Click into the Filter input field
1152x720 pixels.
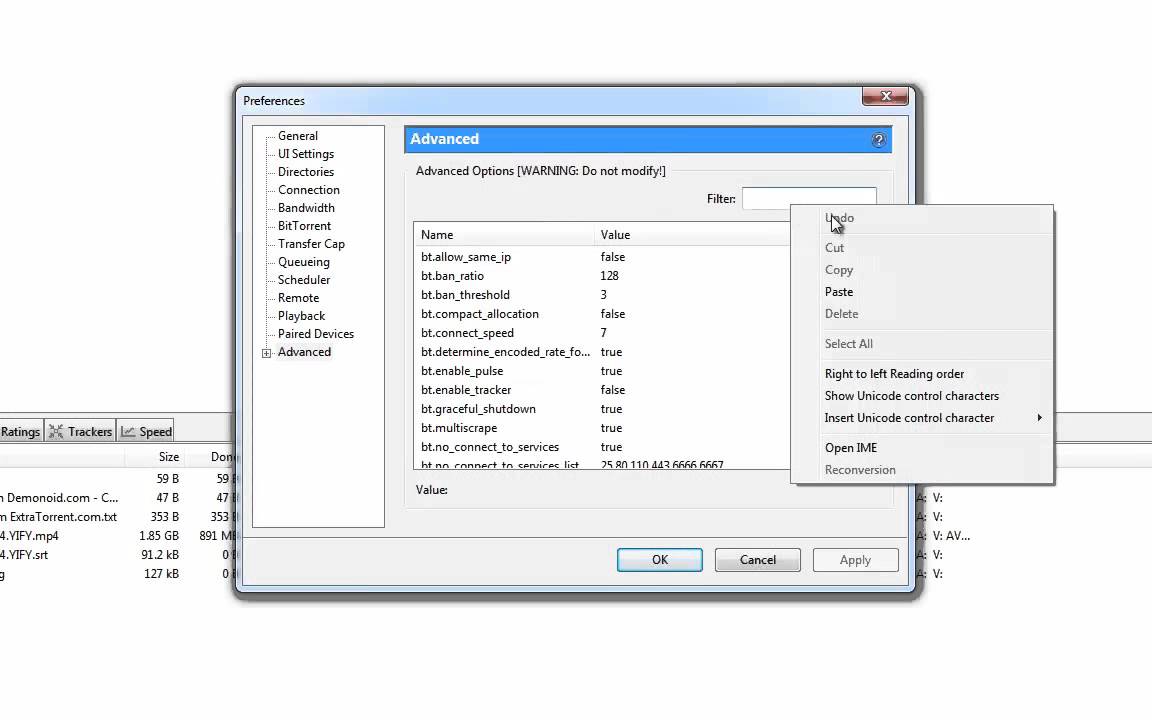point(809,198)
